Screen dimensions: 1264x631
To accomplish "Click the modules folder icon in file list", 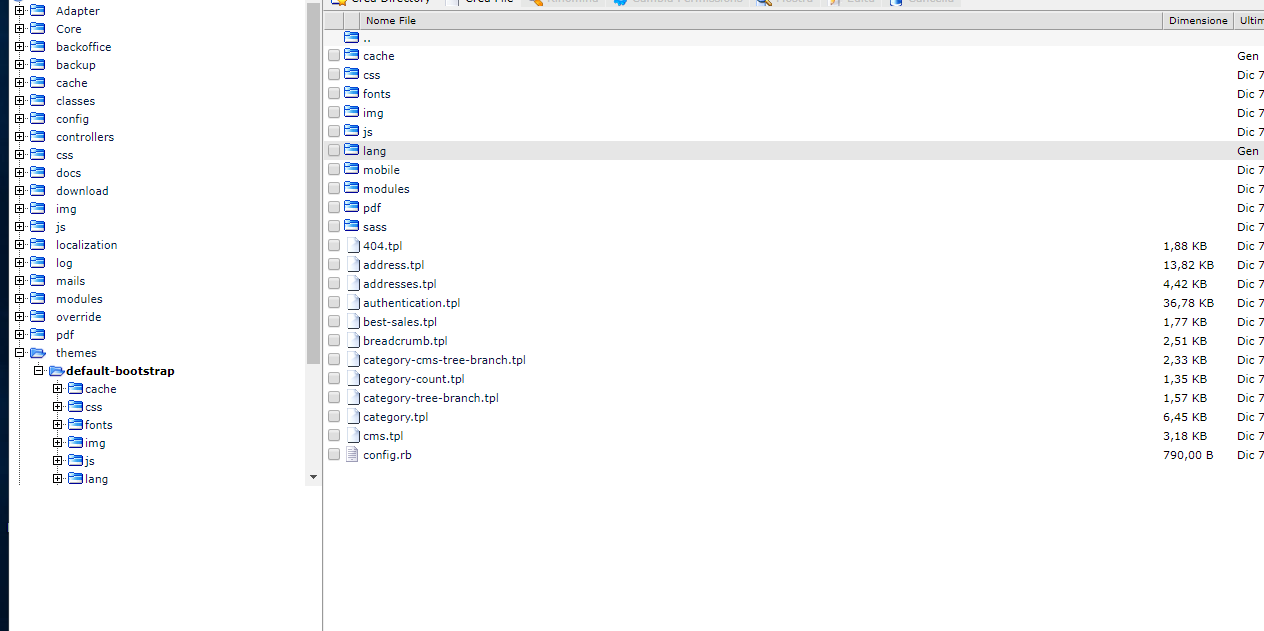I will 351,188.
